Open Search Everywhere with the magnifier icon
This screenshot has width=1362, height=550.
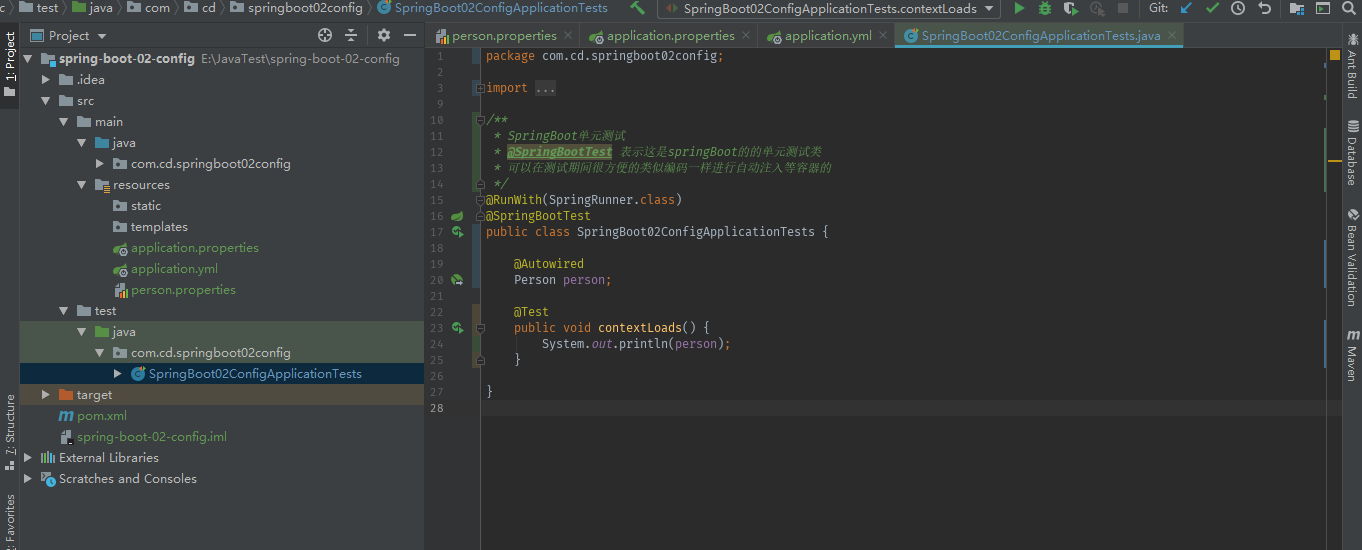1350,8
